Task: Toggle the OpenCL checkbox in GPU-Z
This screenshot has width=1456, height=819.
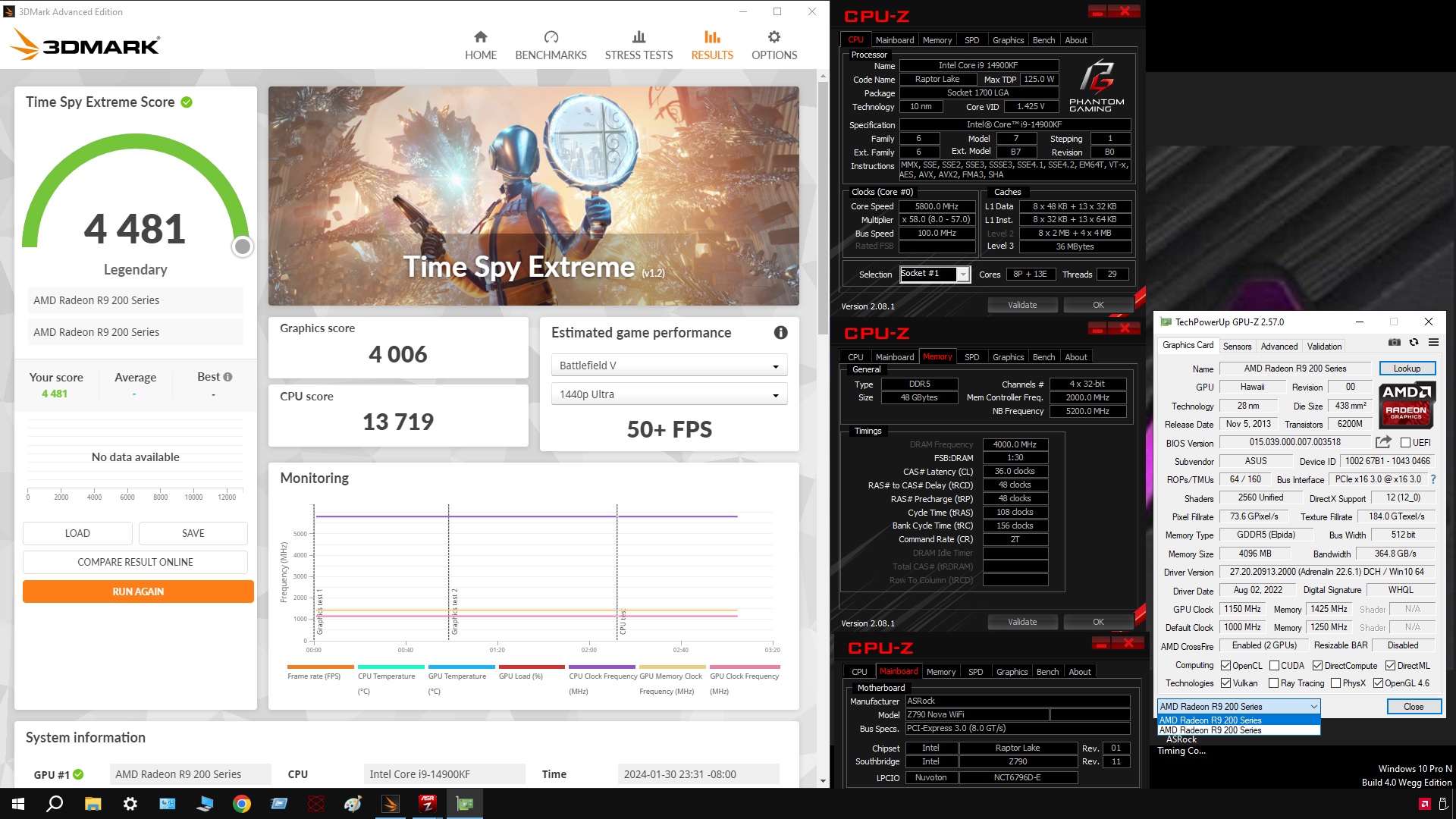Action: point(1225,666)
